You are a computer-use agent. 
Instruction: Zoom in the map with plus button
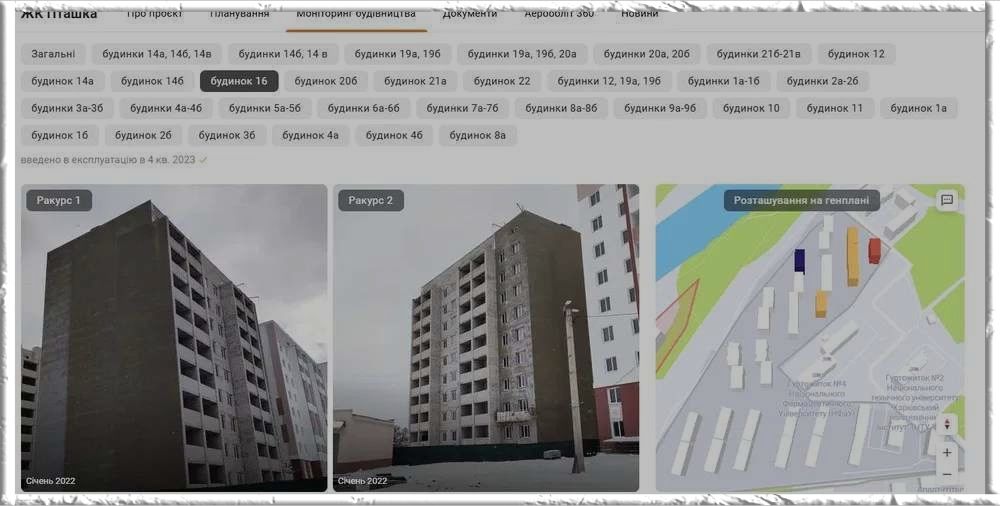coord(946,452)
